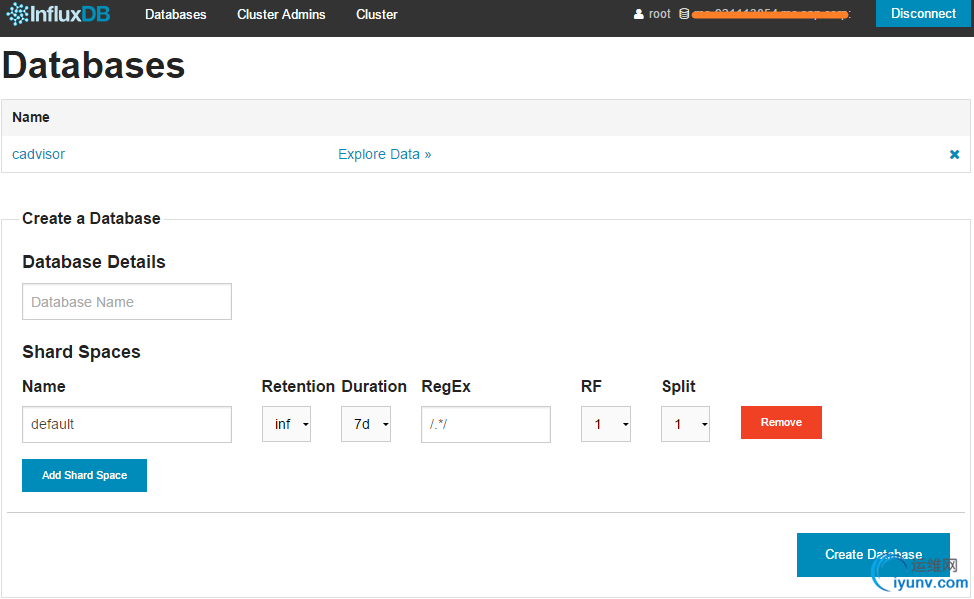Go to Cluster Admins page
The image size is (974, 599).
point(281,14)
